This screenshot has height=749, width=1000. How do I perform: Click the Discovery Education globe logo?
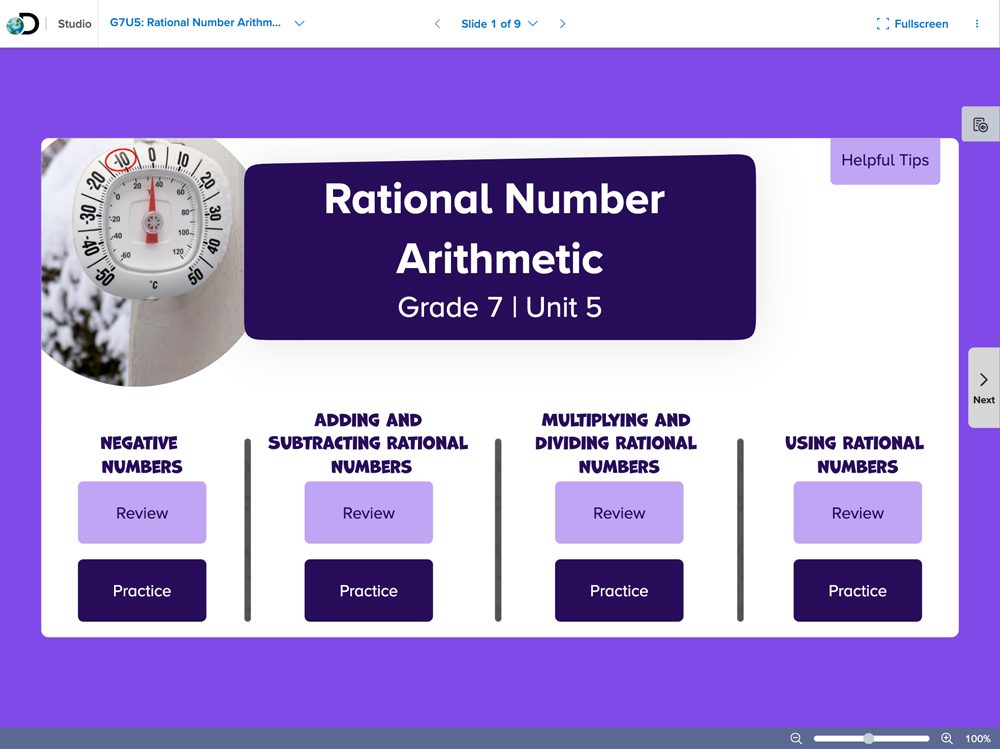(x=22, y=24)
